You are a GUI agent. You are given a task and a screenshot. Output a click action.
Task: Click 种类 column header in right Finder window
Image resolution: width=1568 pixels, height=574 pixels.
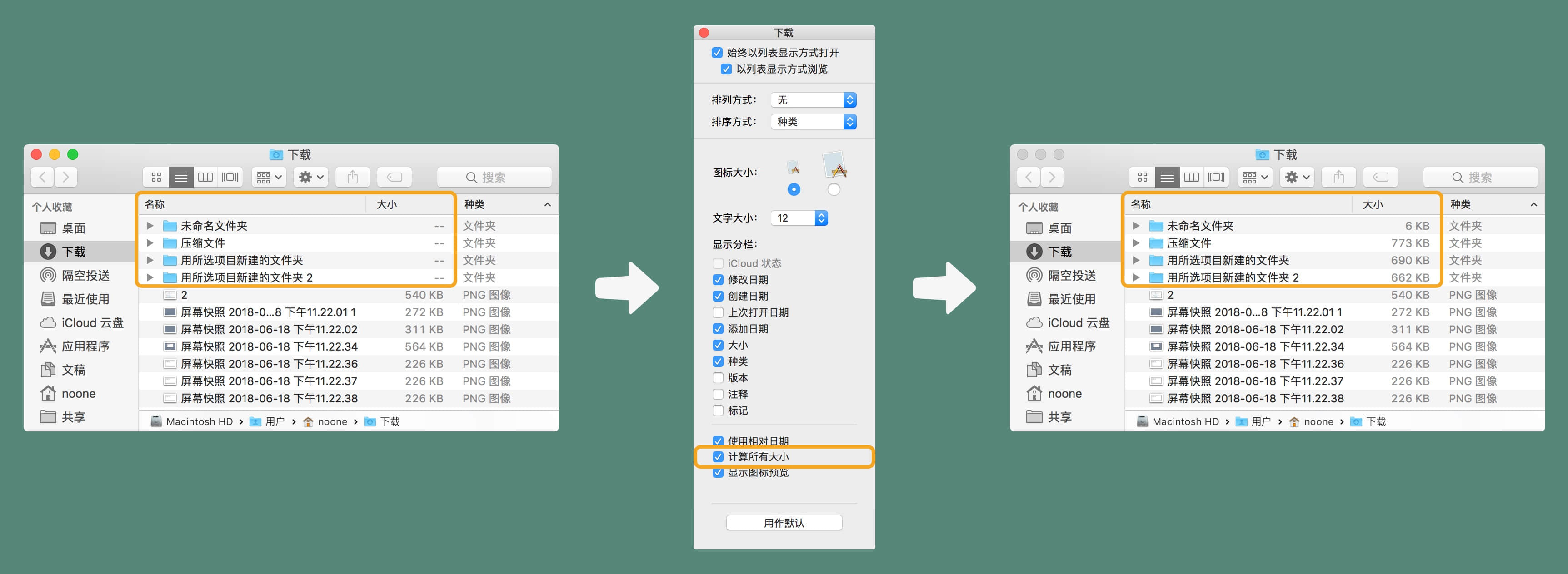click(x=1460, y=204)
